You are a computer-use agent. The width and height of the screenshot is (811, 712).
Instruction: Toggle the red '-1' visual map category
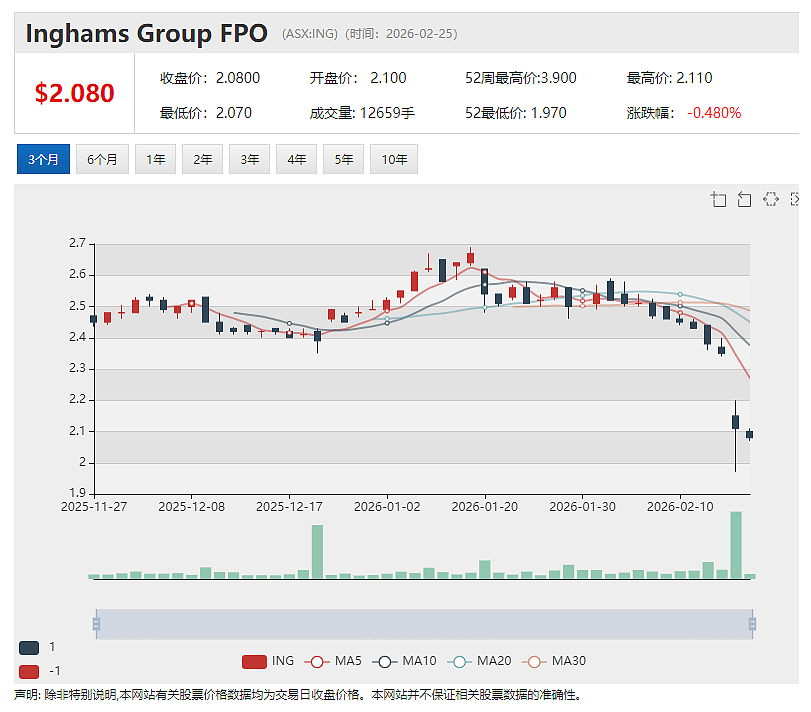(29, 671)
